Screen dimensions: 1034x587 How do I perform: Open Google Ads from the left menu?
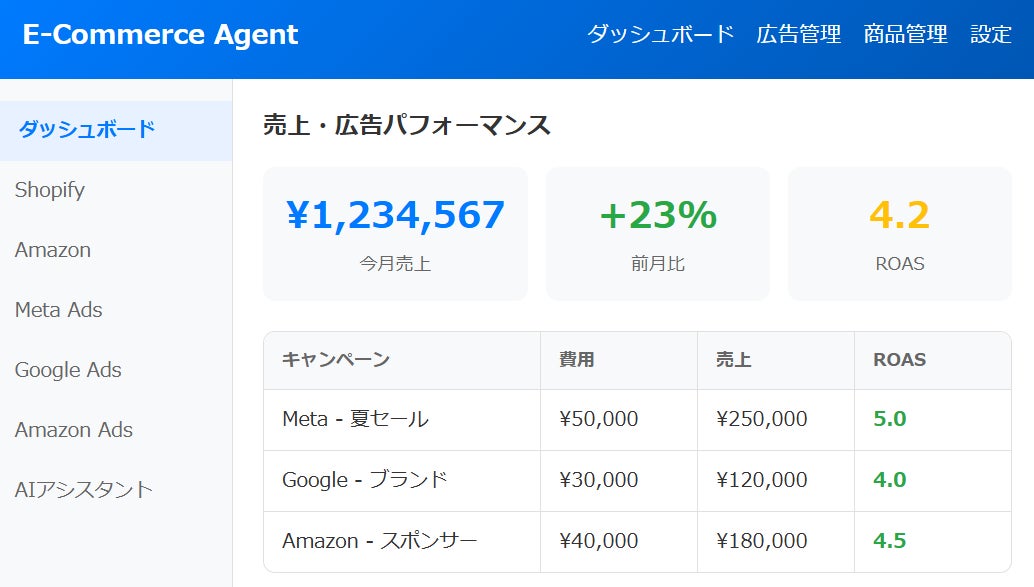point(67,370)
